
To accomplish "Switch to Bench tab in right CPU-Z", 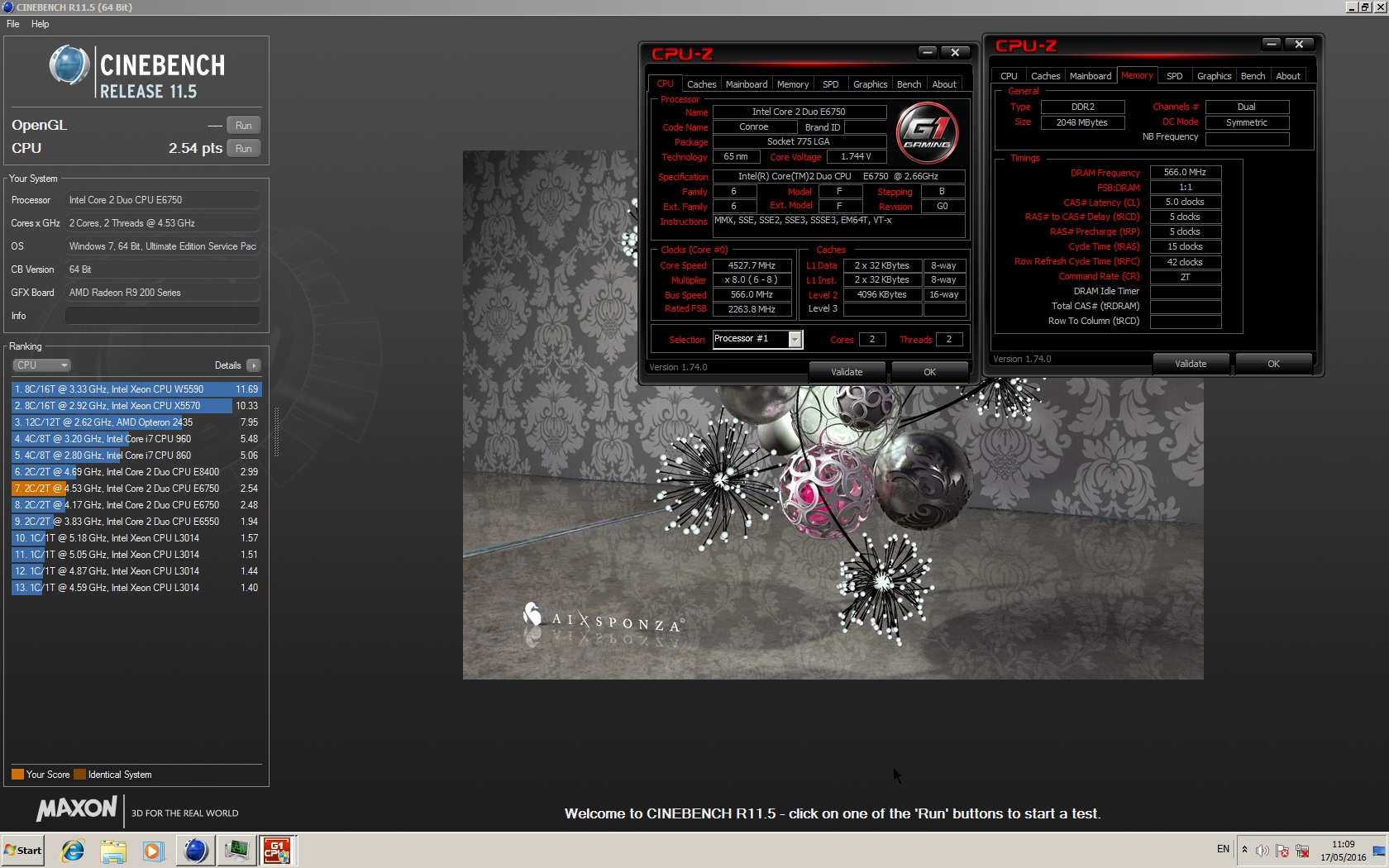I will click(1253, 76).
